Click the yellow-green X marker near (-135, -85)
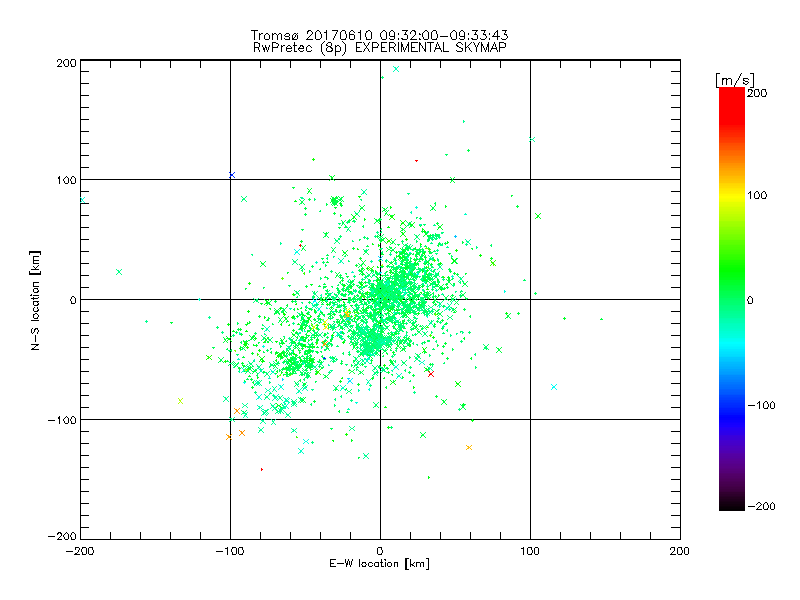 tap(180, 401)
